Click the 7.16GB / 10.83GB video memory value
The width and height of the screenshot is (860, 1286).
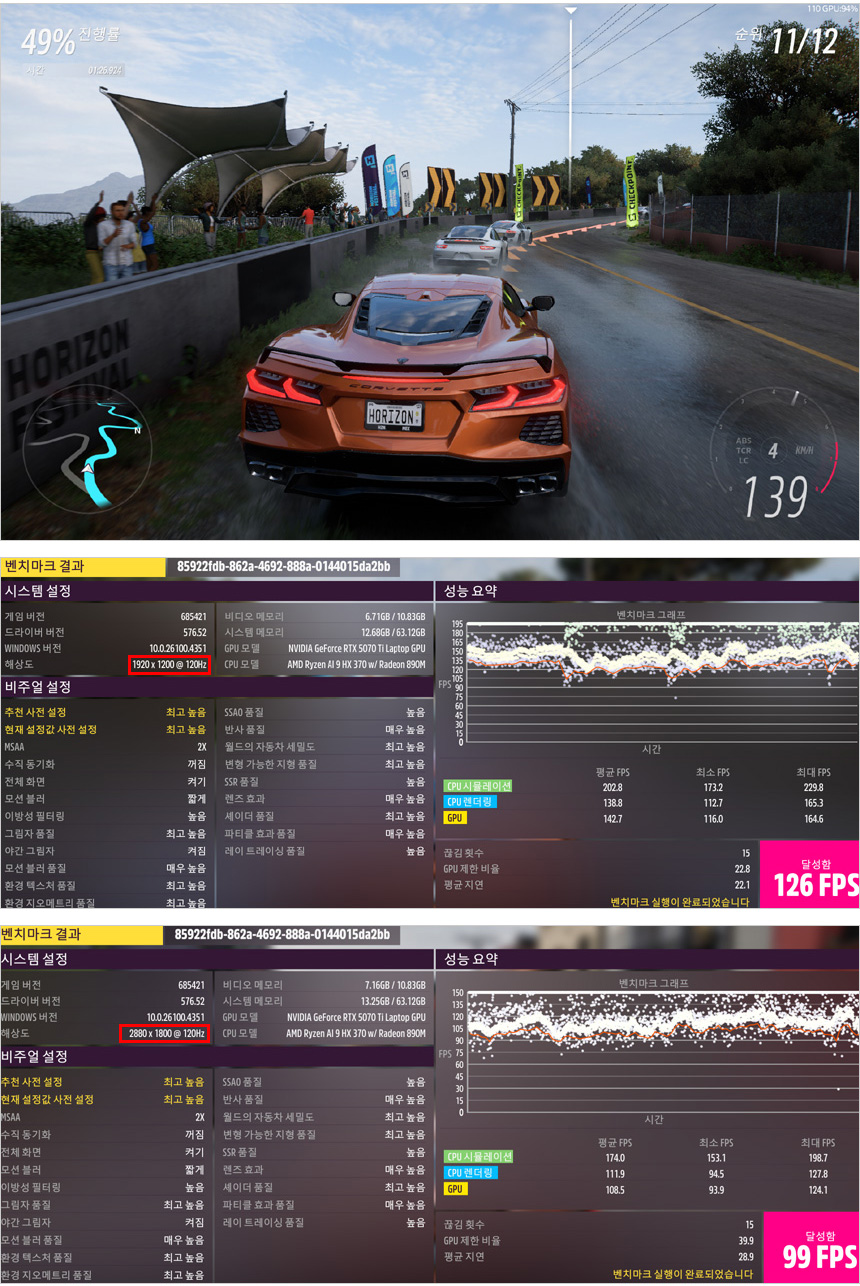[395, 985]
